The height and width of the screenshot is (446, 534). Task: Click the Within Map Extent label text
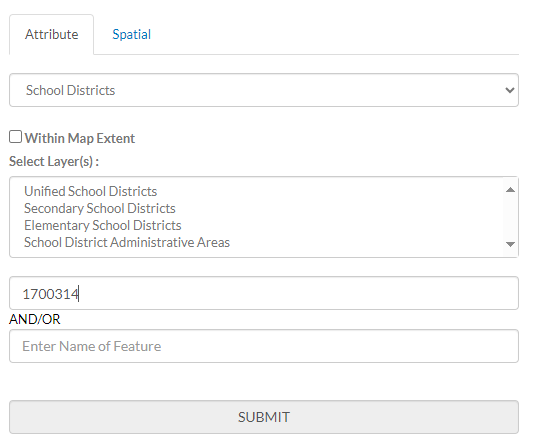pos(80,139)
